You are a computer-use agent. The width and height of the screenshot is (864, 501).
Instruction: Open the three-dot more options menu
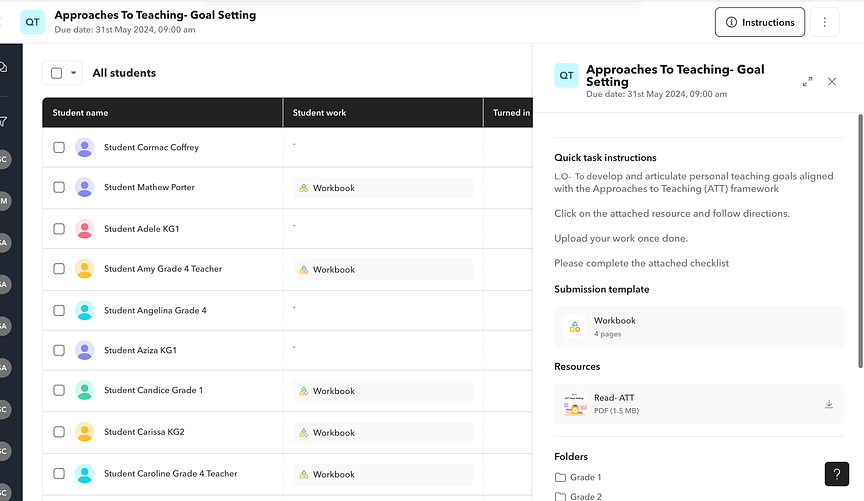(x=824, y=22)
